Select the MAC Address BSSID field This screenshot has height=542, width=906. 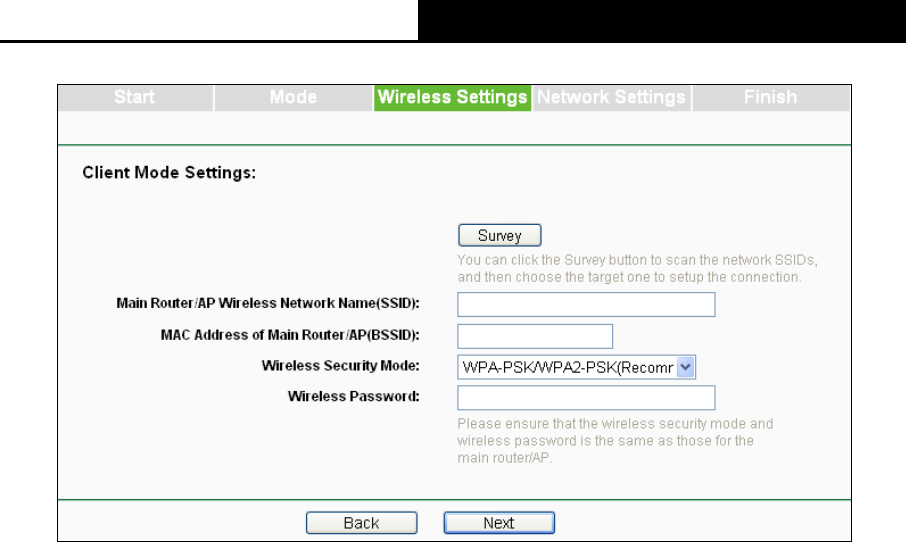[x=534, y=336]
